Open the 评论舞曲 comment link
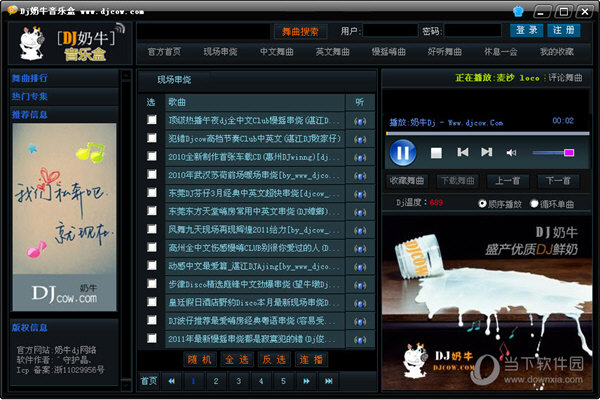Screen dimensions: 600x400 tap(565, 78)
